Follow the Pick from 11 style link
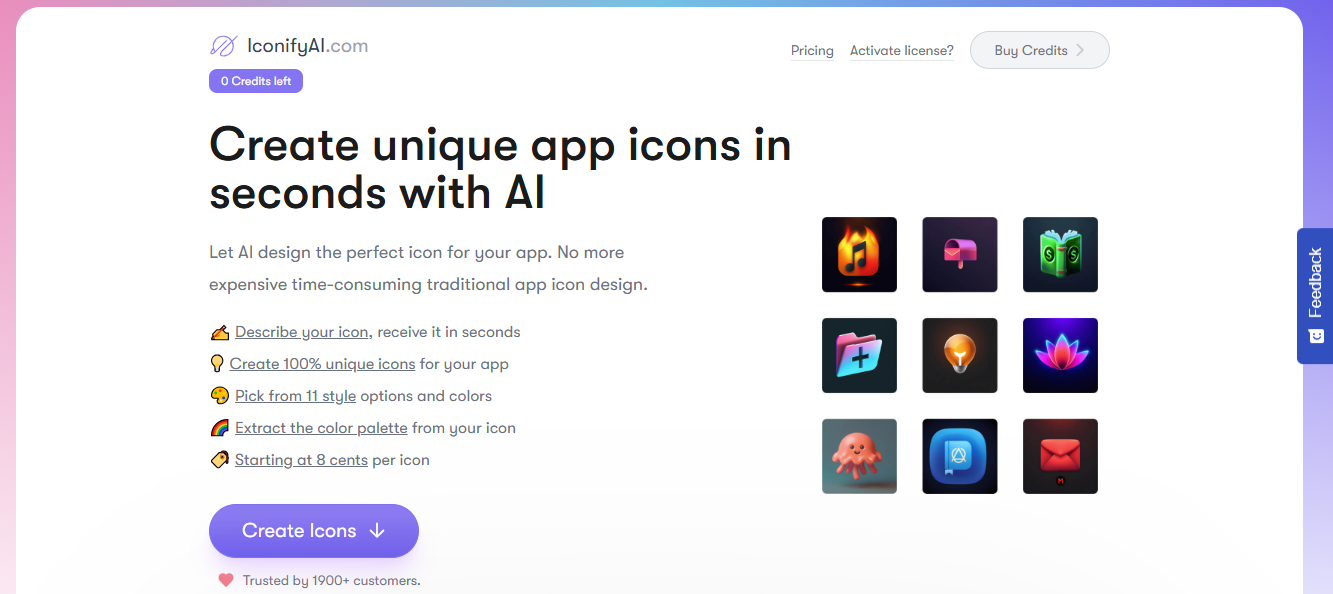The height and width of the screenshot is (594, 1333). tap(295, 396)
